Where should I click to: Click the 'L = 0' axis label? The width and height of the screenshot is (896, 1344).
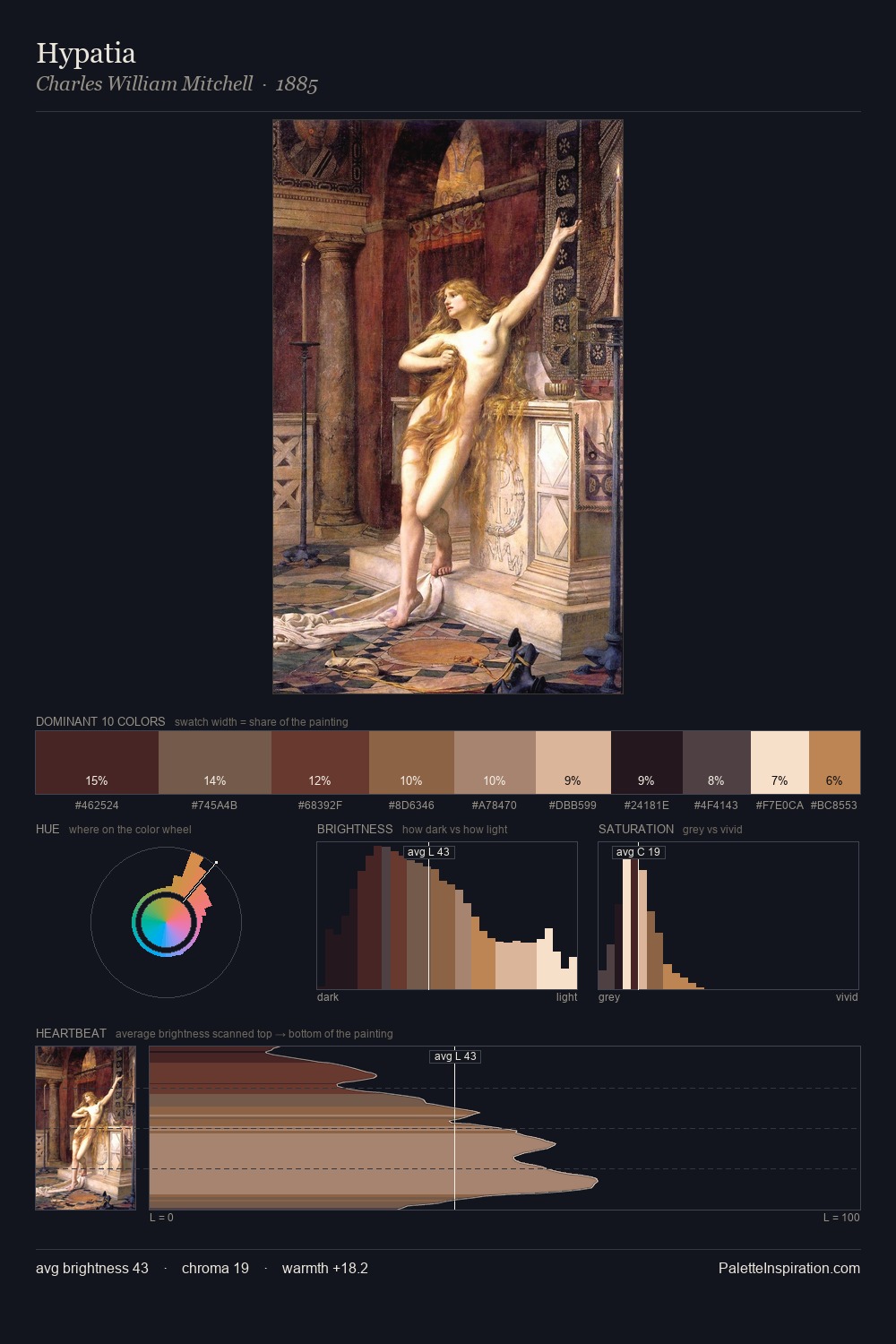pos(161,1218)
